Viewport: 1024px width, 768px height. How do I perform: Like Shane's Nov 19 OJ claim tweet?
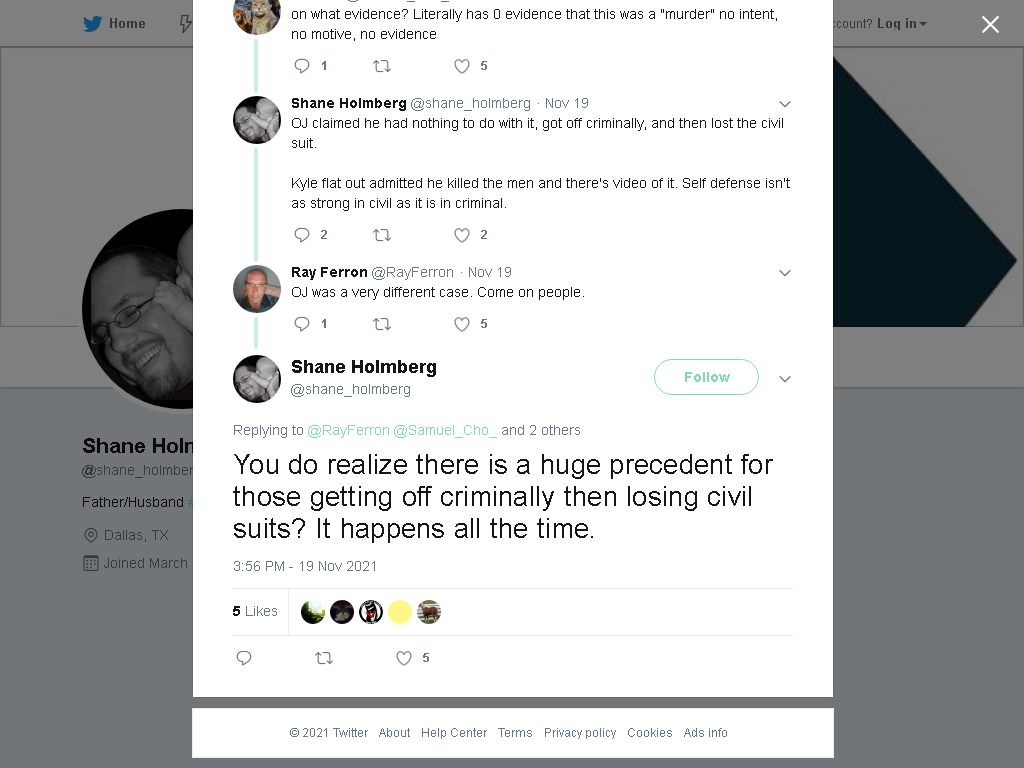click(462, 234)
